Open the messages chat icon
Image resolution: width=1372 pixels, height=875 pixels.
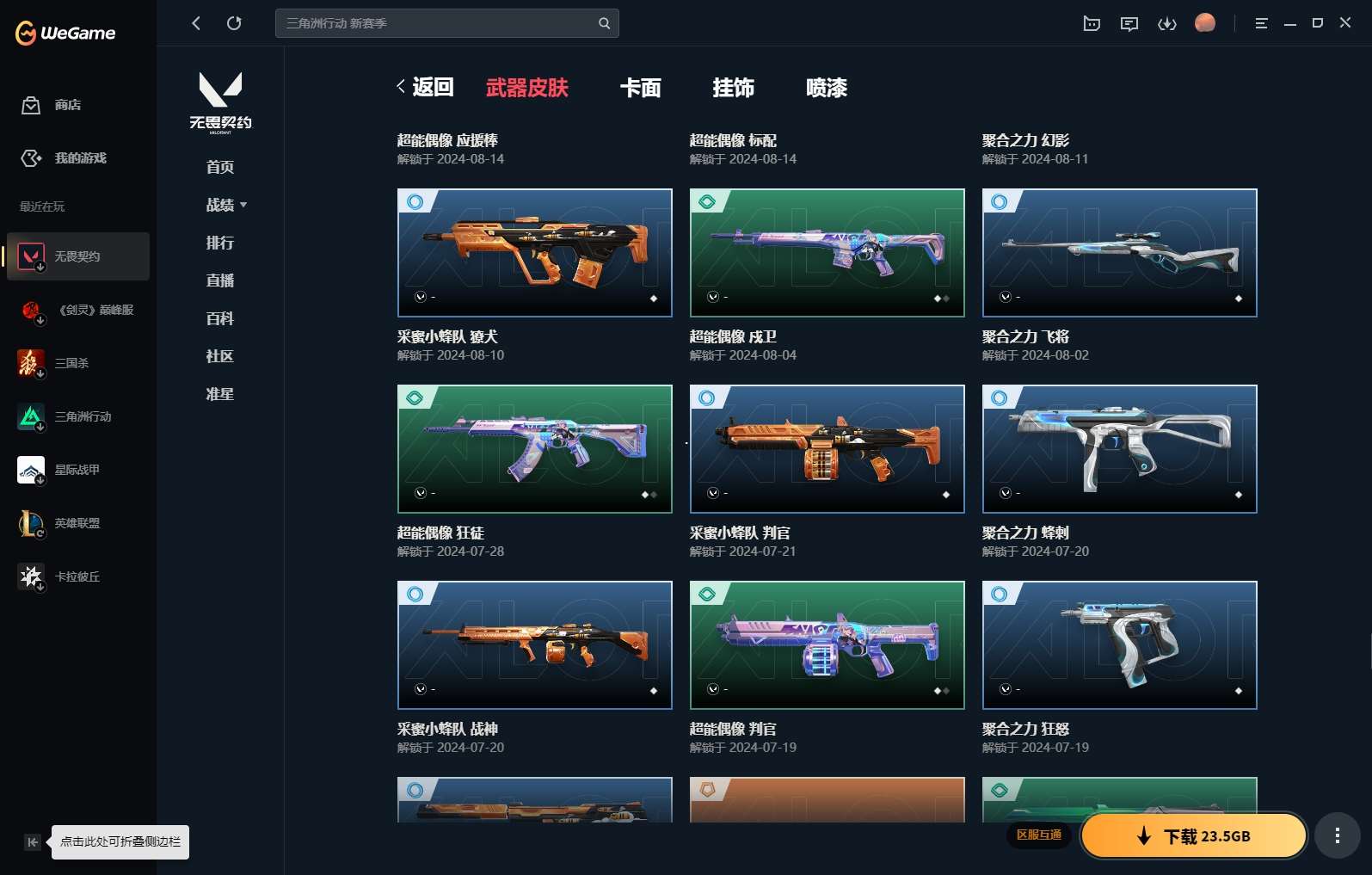pos(1129,23)
